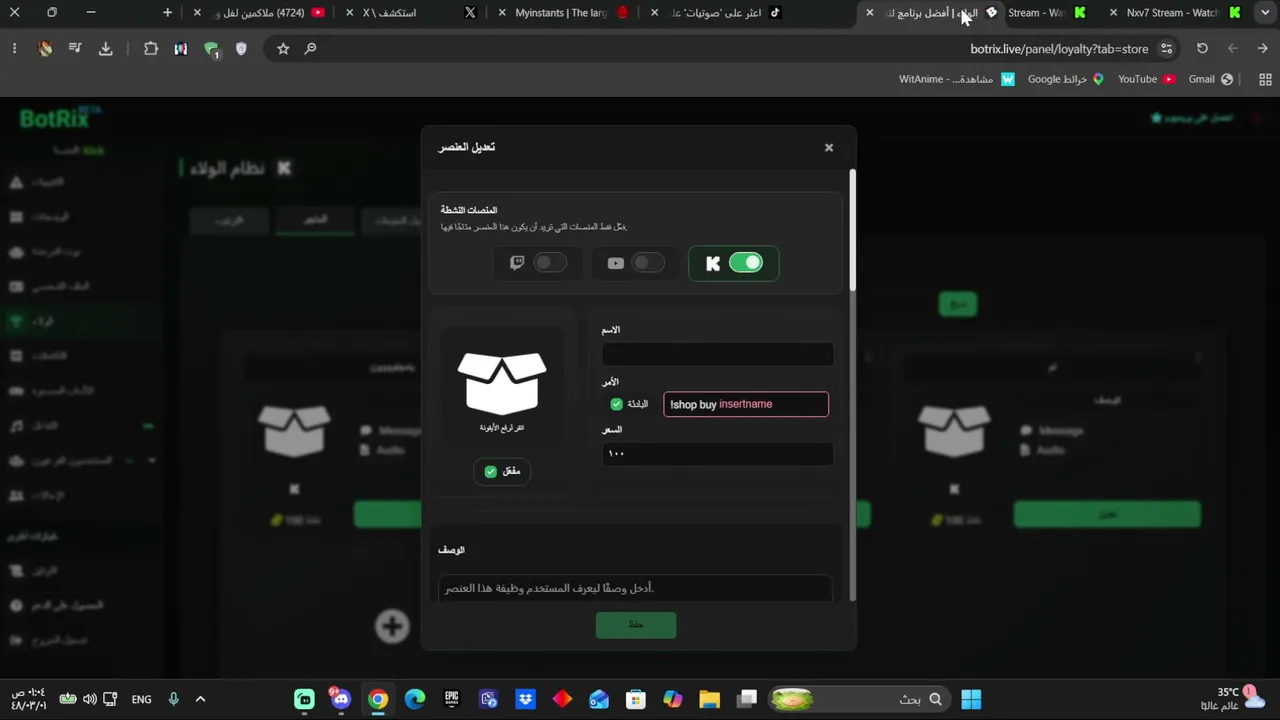Open the خرائط Google Maps bookmark
Image resolution: width=1280 pixels, height=720 pixels.
click(x=1066, y=79)
